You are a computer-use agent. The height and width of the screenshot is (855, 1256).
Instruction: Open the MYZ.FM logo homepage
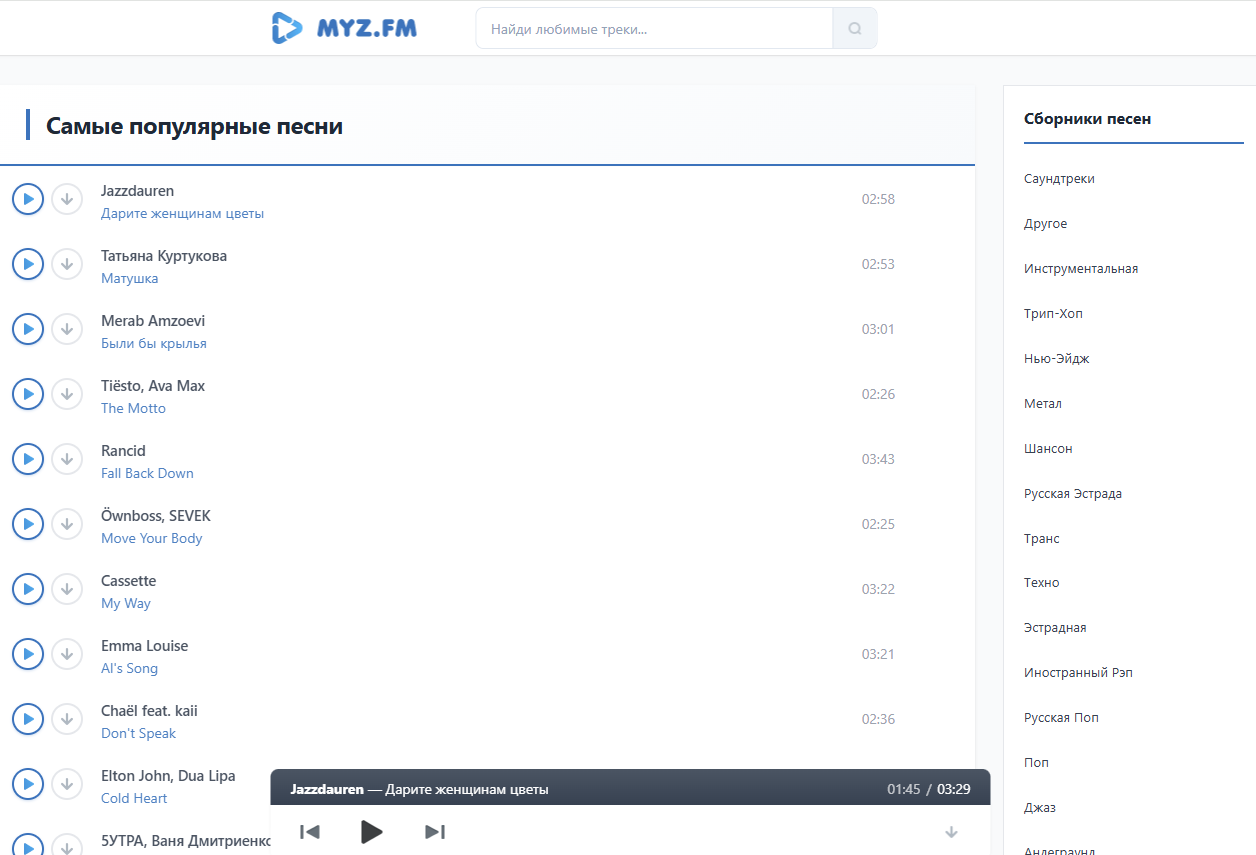[344, 28]
